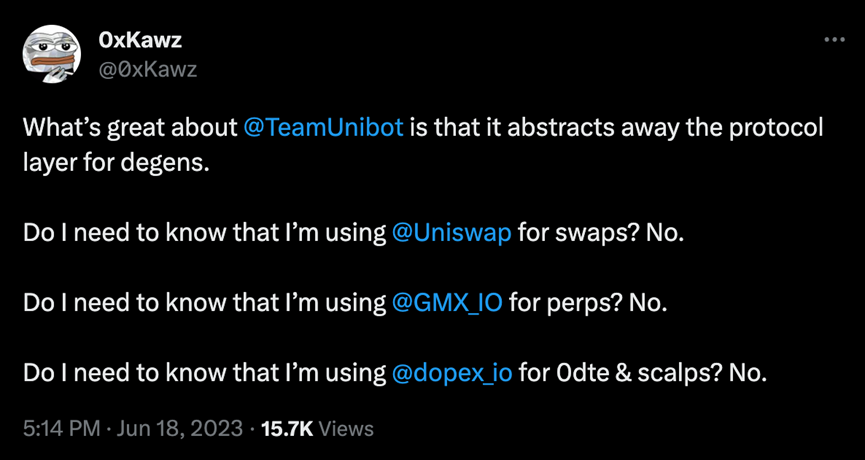
Task: Open the 0xKawz display name profile link
Action: (140, 41)
